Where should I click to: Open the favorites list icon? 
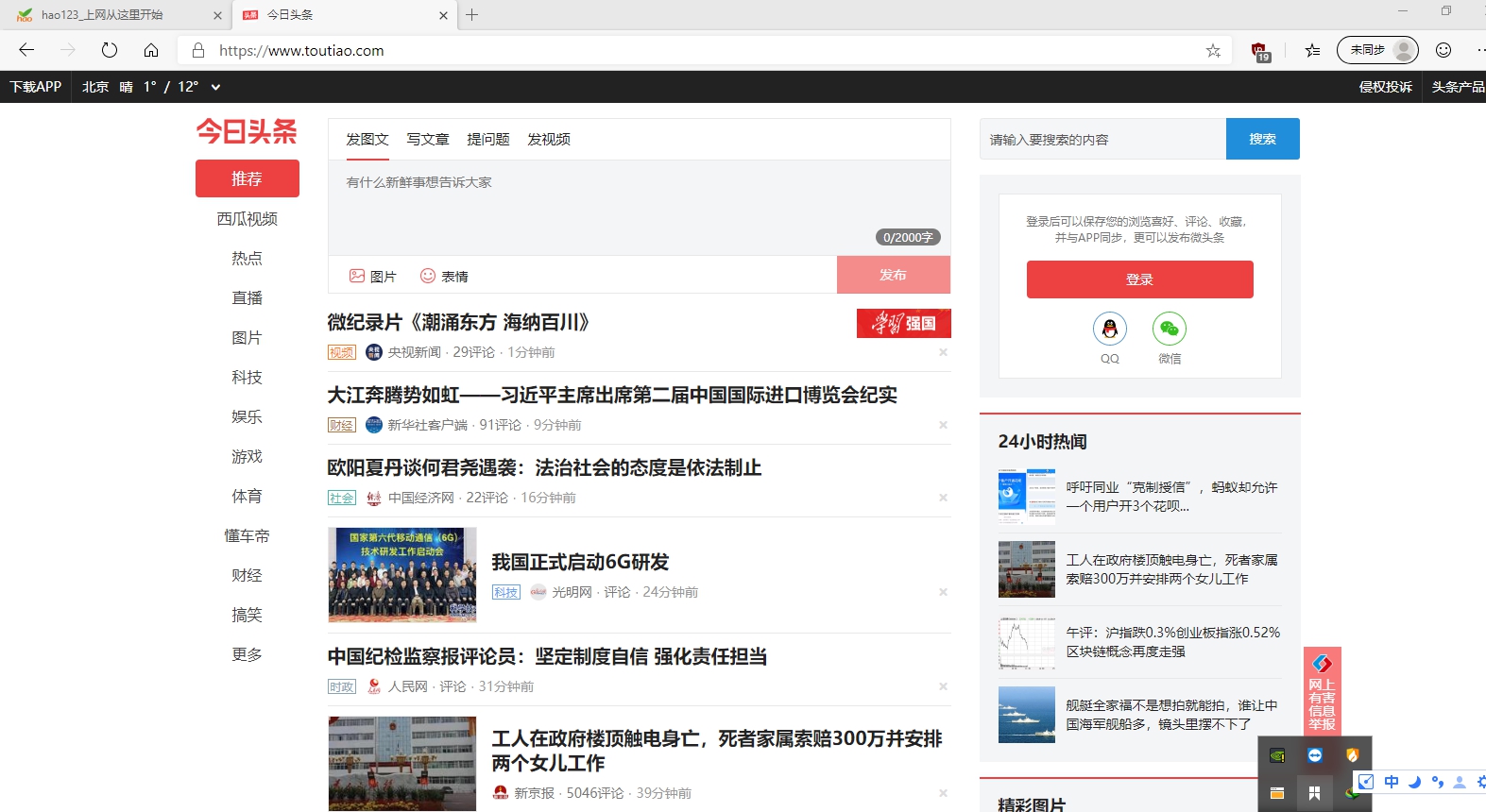(x=1312, y=51)
